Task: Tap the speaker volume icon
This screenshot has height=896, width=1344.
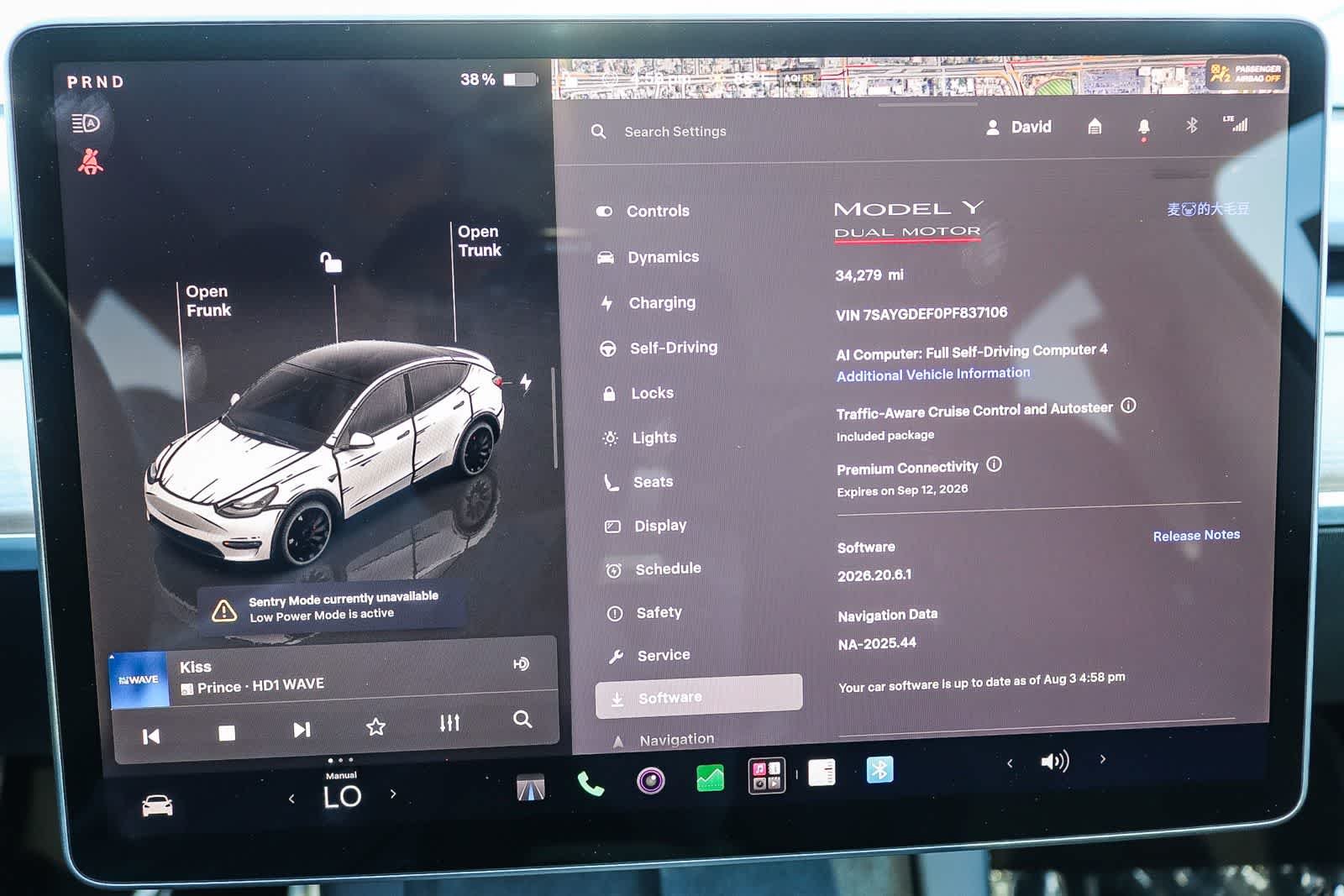Action: click(1055, 762)
